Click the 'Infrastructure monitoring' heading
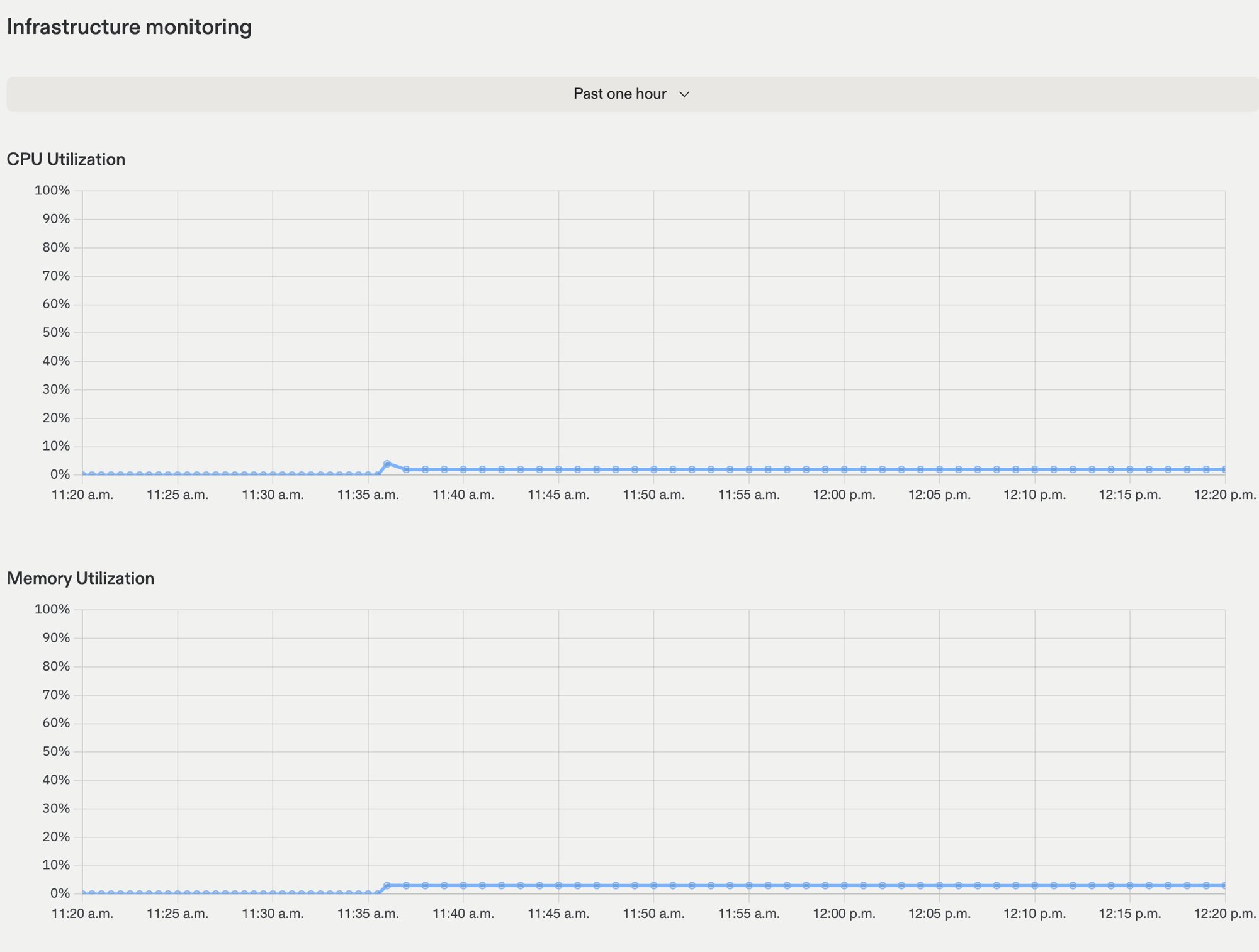Viewport: 1259px width, 952px height. (129, 27)
